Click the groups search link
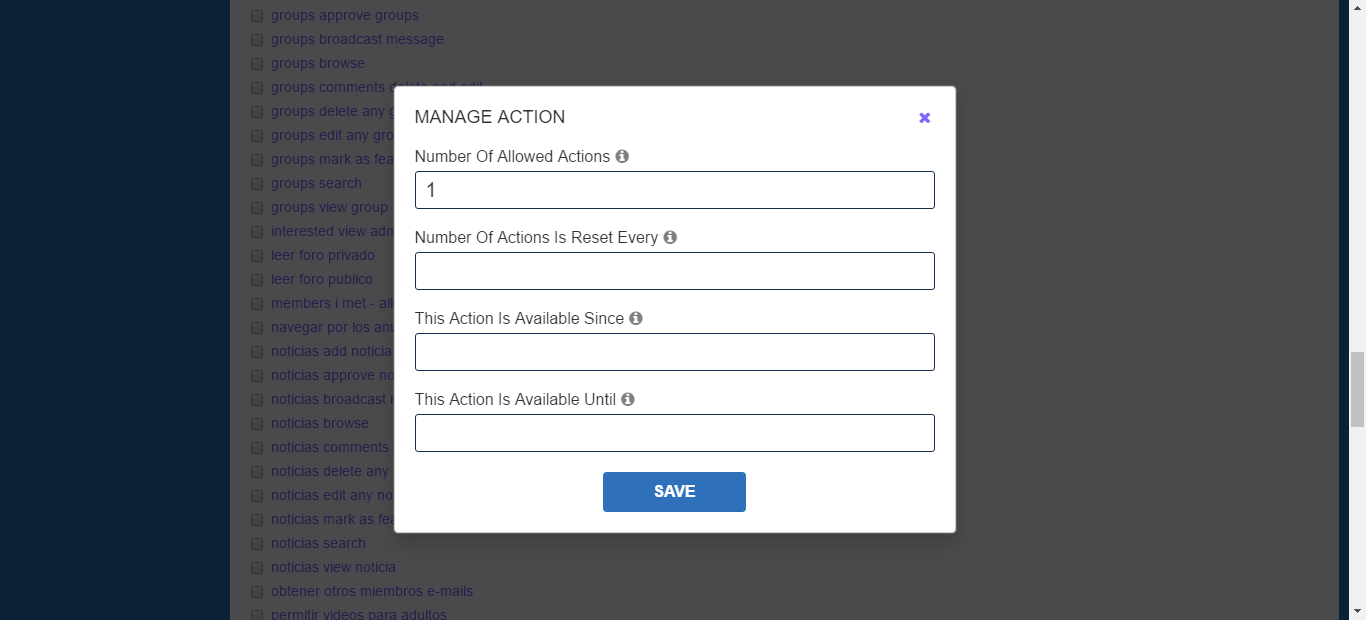Image resolution: width=1366 pixels, height=620 pixels. click(316, 183)
